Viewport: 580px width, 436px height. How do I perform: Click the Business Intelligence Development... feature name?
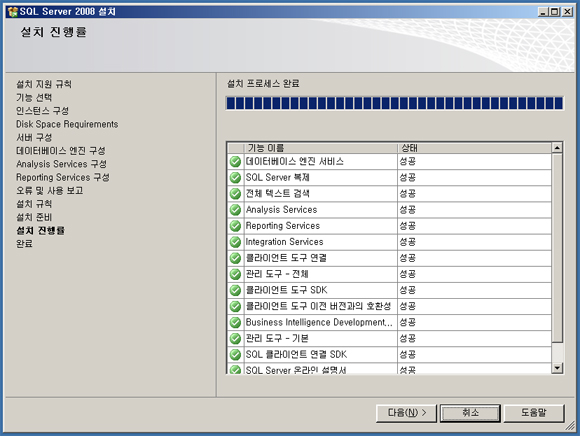pyautogui.click(x=319, y=322)
